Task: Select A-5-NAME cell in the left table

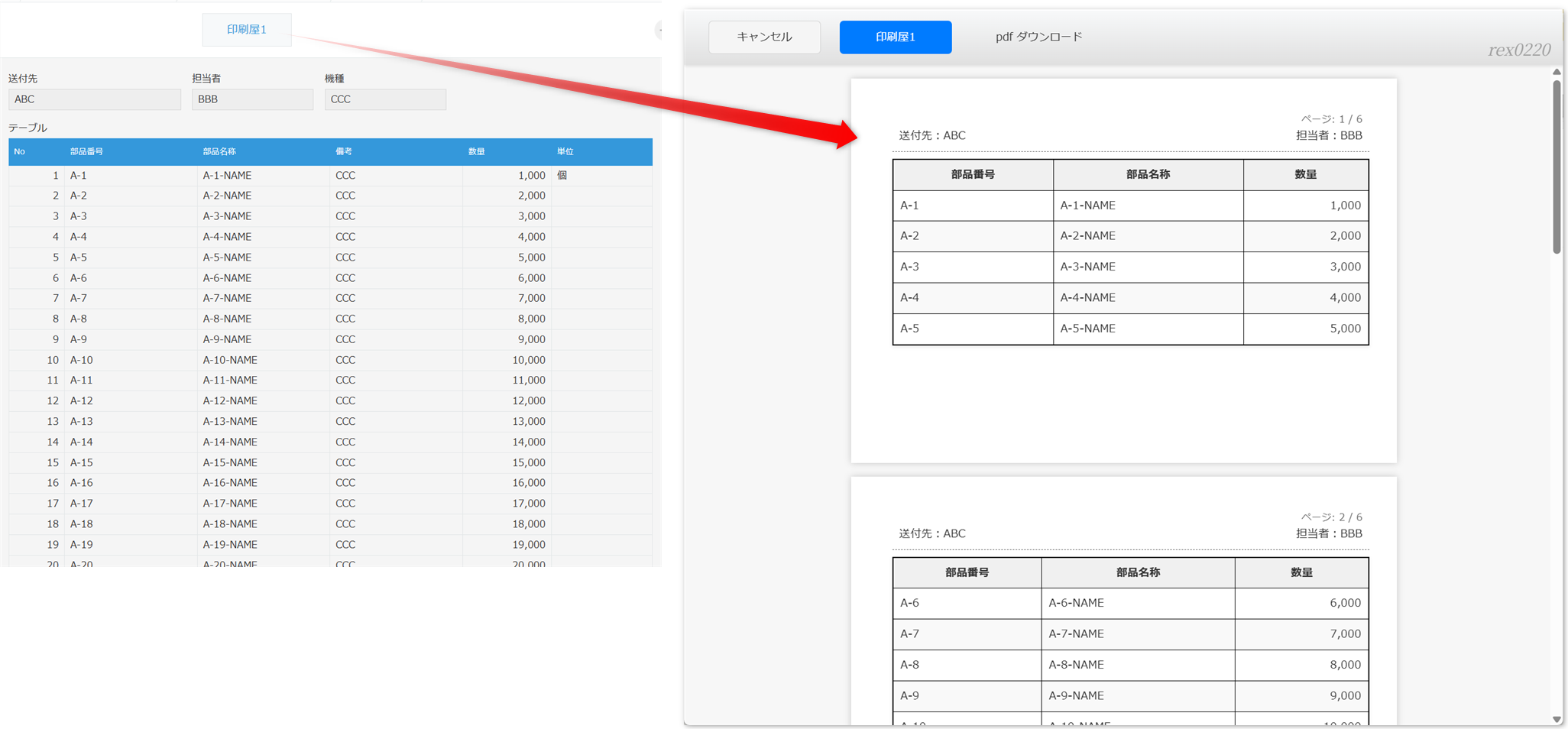Action: point(227,258)
